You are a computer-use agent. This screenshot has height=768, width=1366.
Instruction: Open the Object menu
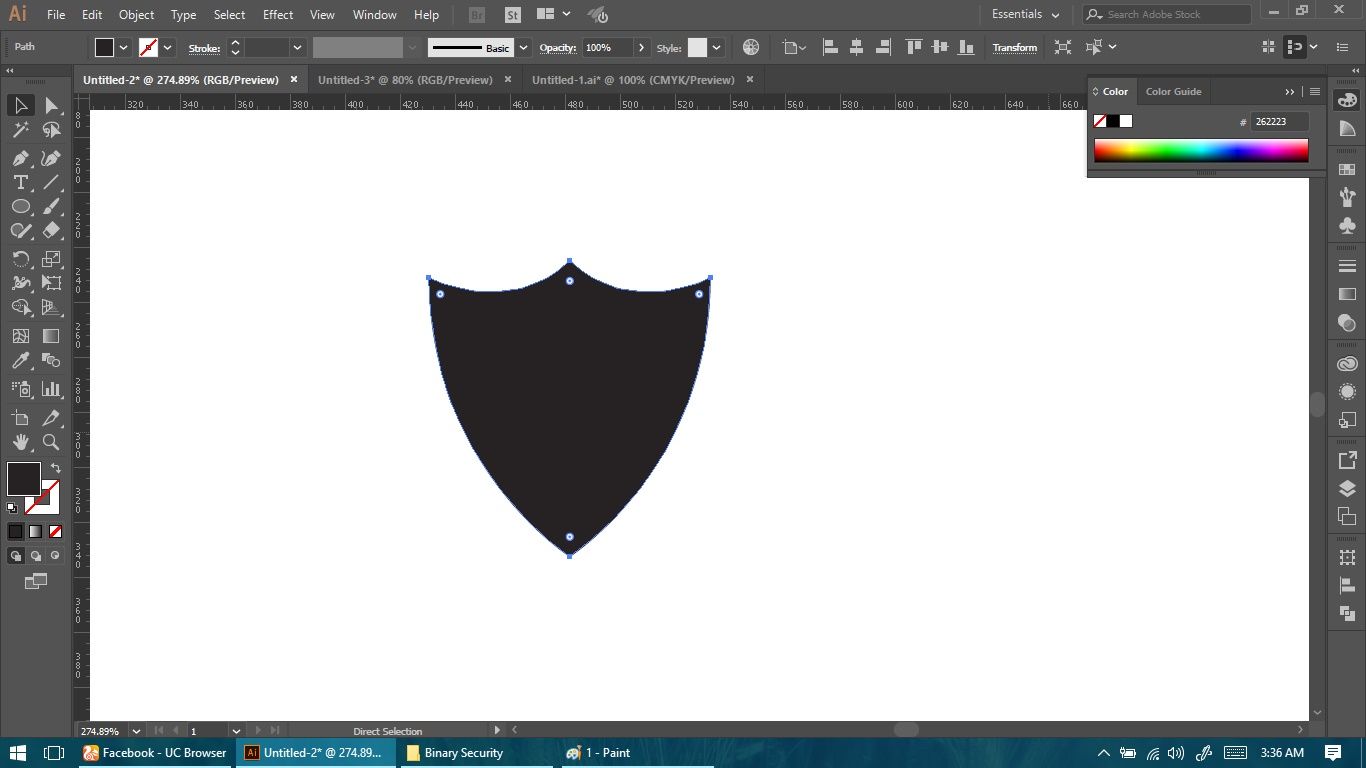coord(136,15)
